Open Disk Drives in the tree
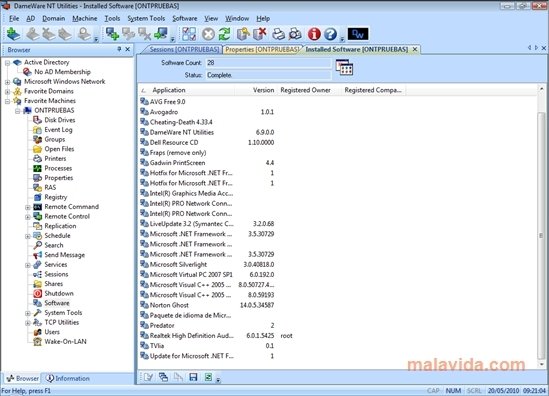 click(x=60, y=120)
